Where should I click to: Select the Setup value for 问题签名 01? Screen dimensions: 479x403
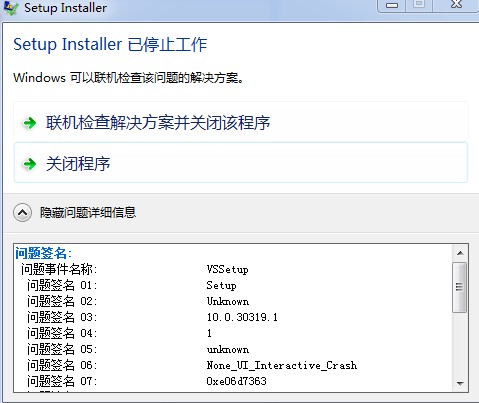coord(221,285)
